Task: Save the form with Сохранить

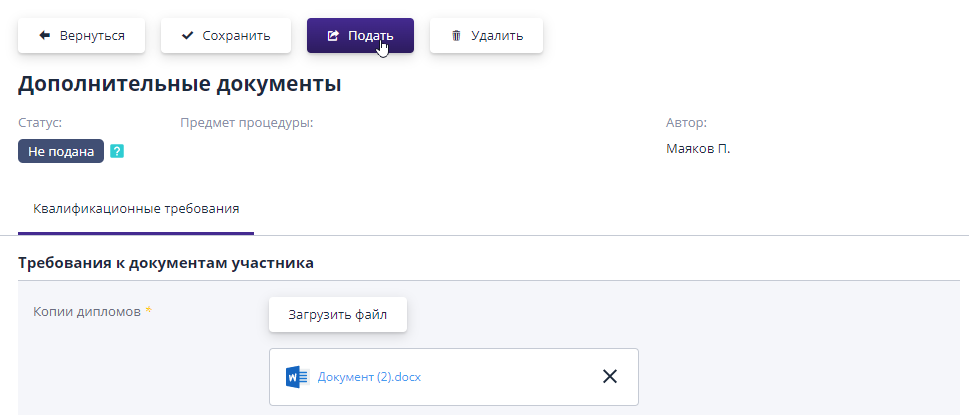Action: pyautogui.click(x=226, y=36)
